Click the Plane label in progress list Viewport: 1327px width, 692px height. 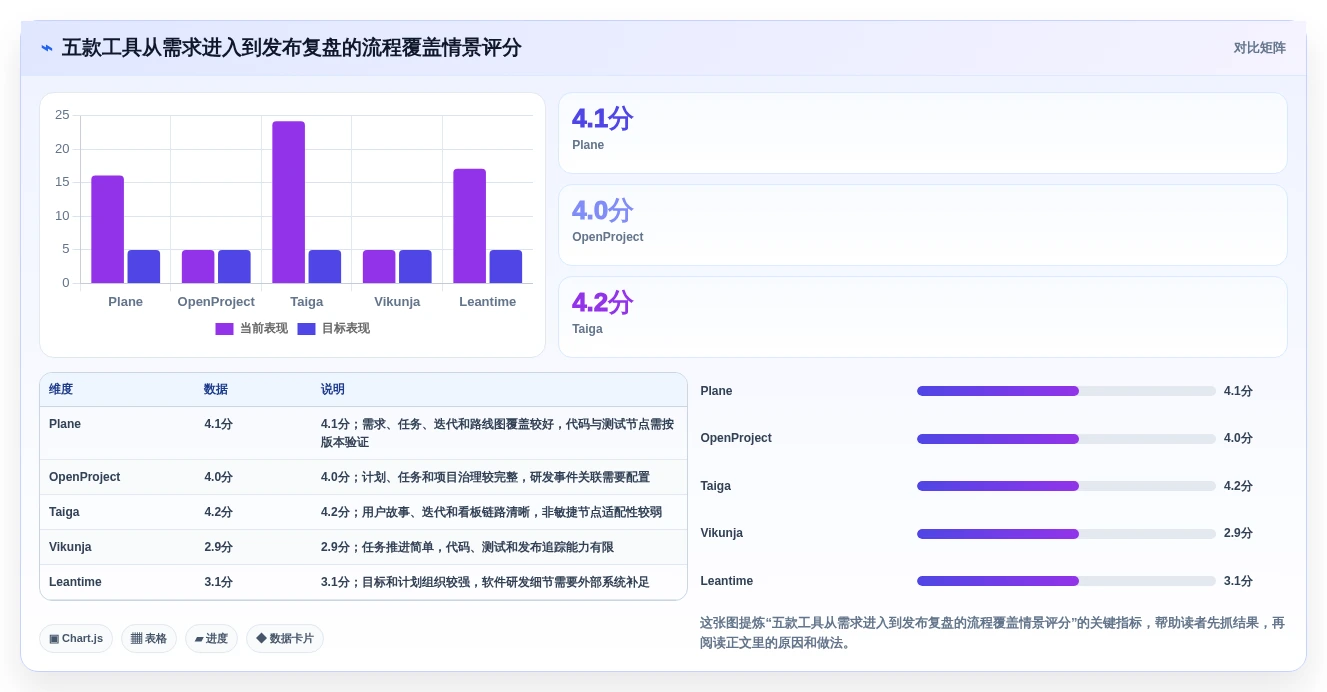click(x=716, y=391)
